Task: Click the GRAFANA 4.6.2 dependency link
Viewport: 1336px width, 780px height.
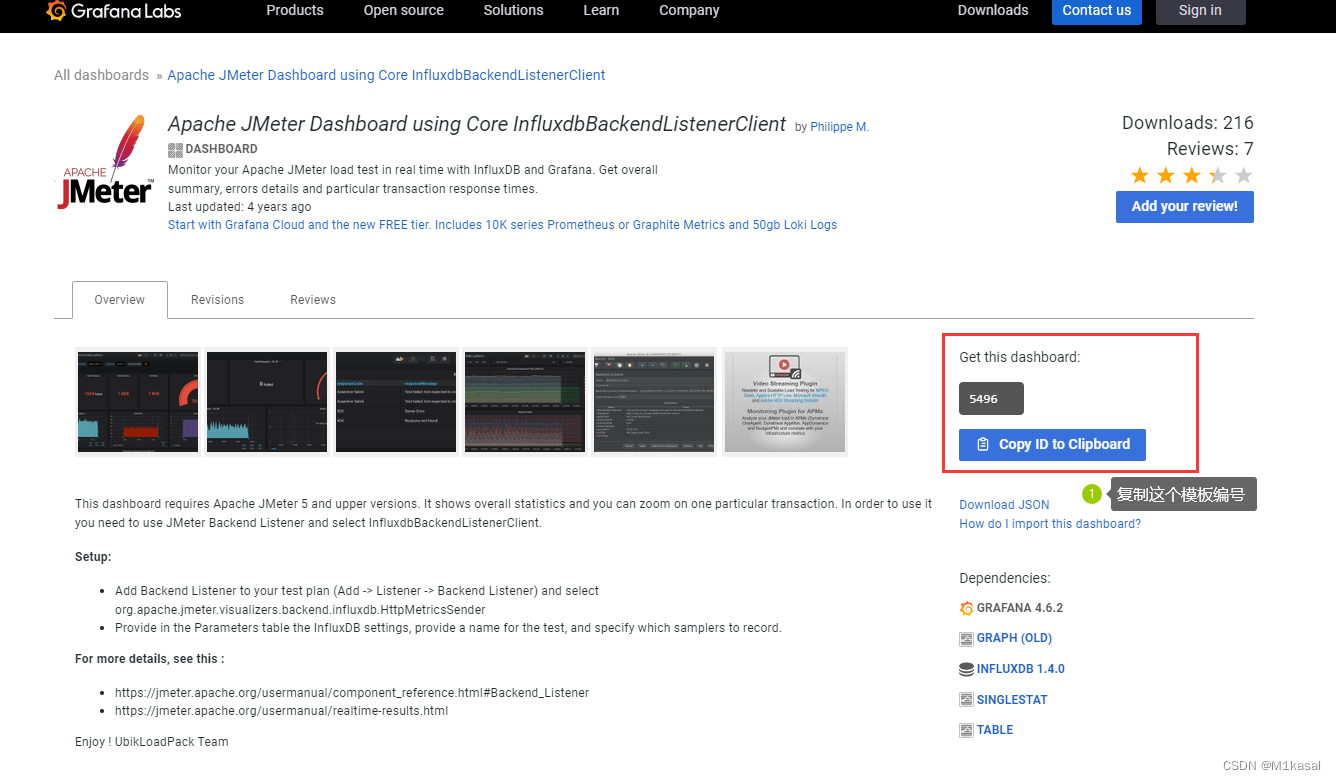Action: click(x=1020, y=608)
